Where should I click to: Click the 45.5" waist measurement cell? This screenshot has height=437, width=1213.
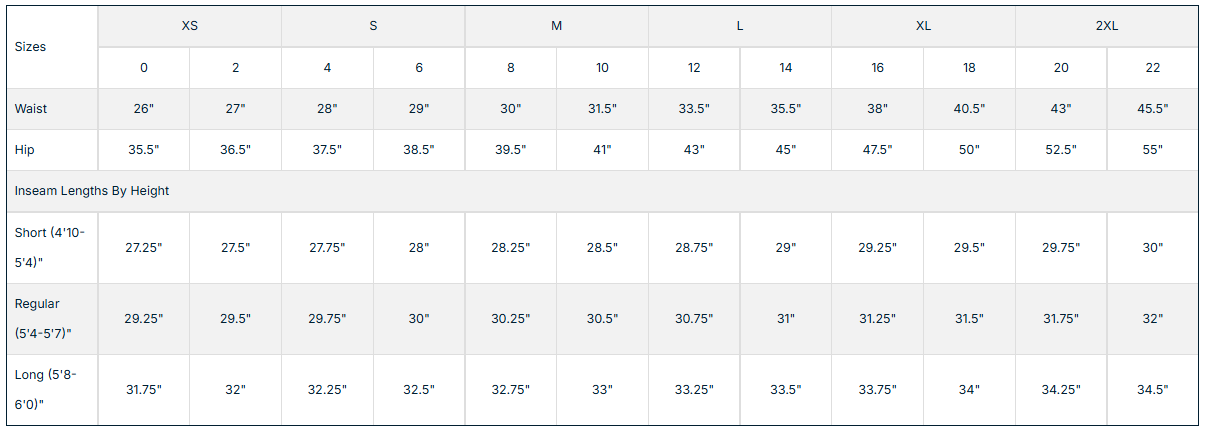[x=1152, y=108]
